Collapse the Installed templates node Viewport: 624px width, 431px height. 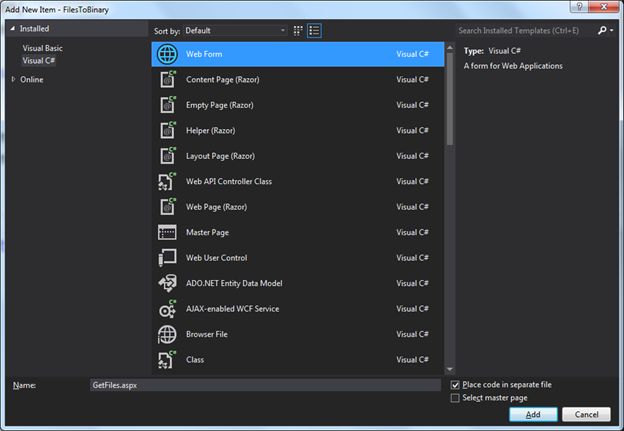coord(13,29)
